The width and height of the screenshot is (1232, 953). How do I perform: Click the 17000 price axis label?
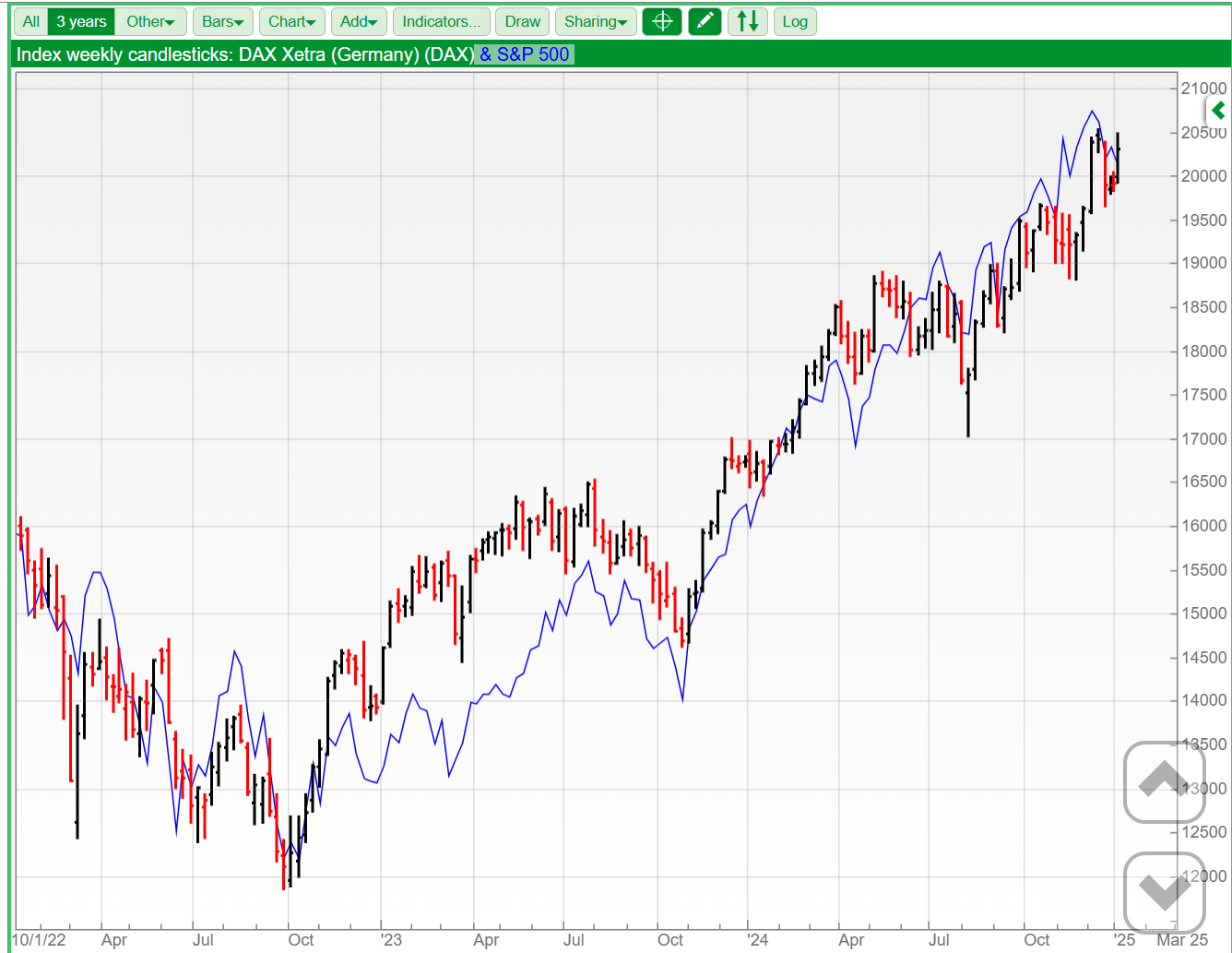coord(1204,439)
